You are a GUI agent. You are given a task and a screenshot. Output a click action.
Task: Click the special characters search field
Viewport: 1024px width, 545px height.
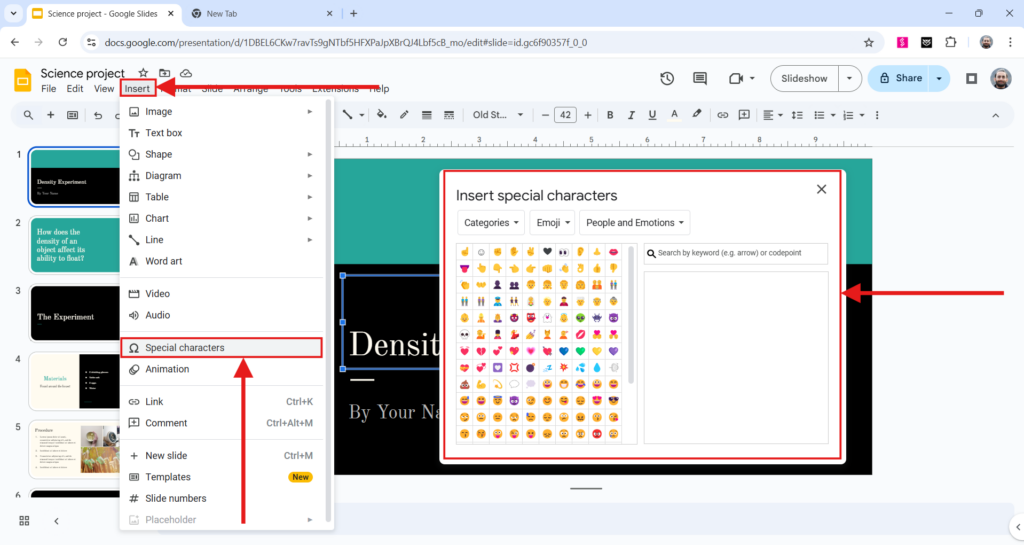click(x=736, y=253)
